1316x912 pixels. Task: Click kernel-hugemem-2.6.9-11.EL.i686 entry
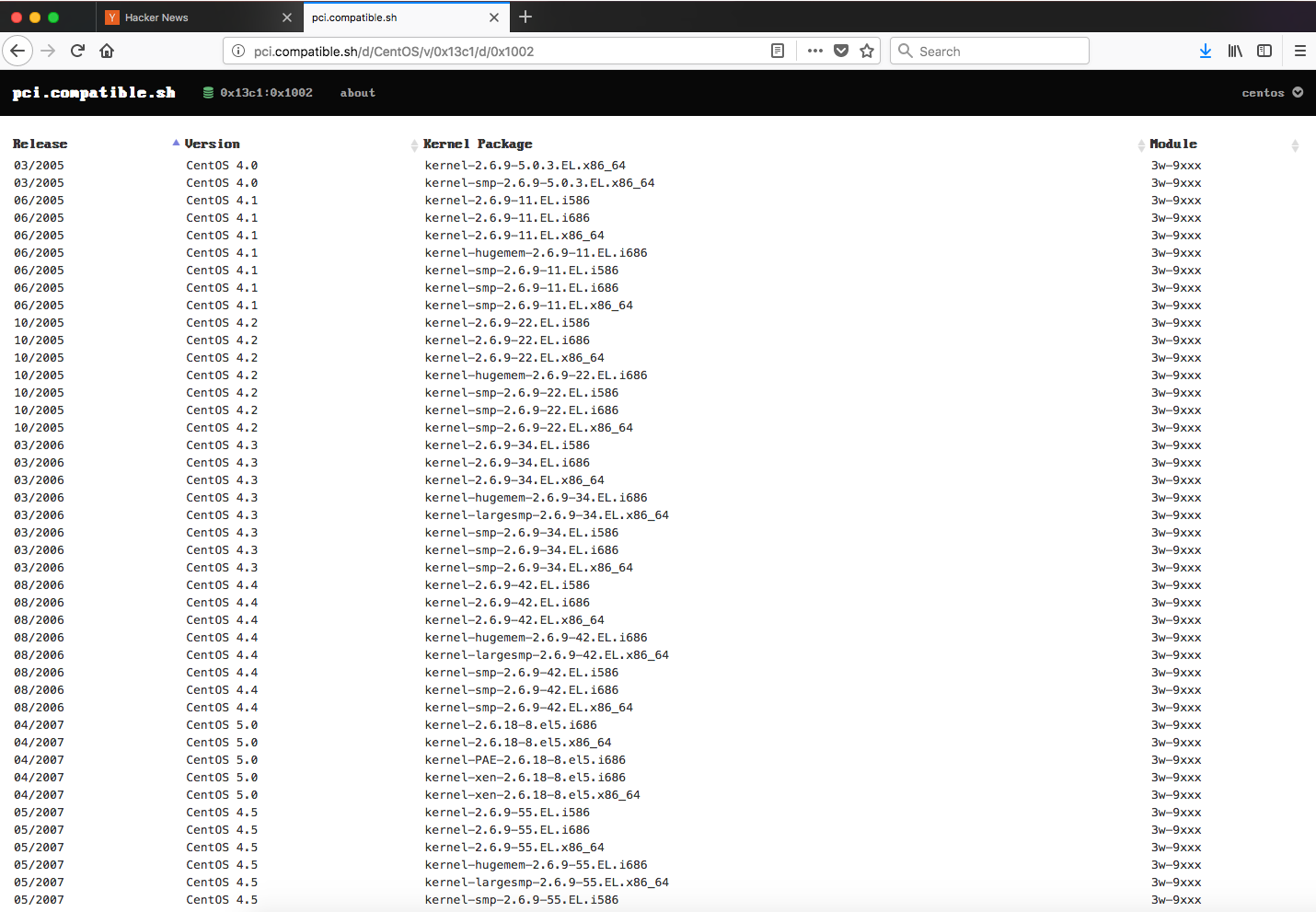pyautogui.click(x=536, y=253)
